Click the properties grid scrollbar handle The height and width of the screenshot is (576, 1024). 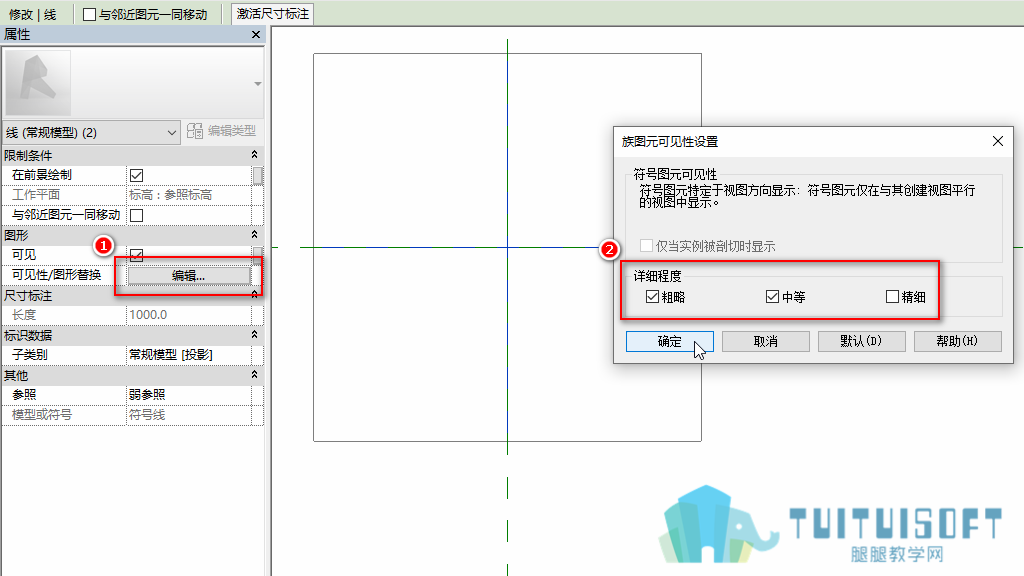point(258,175)
